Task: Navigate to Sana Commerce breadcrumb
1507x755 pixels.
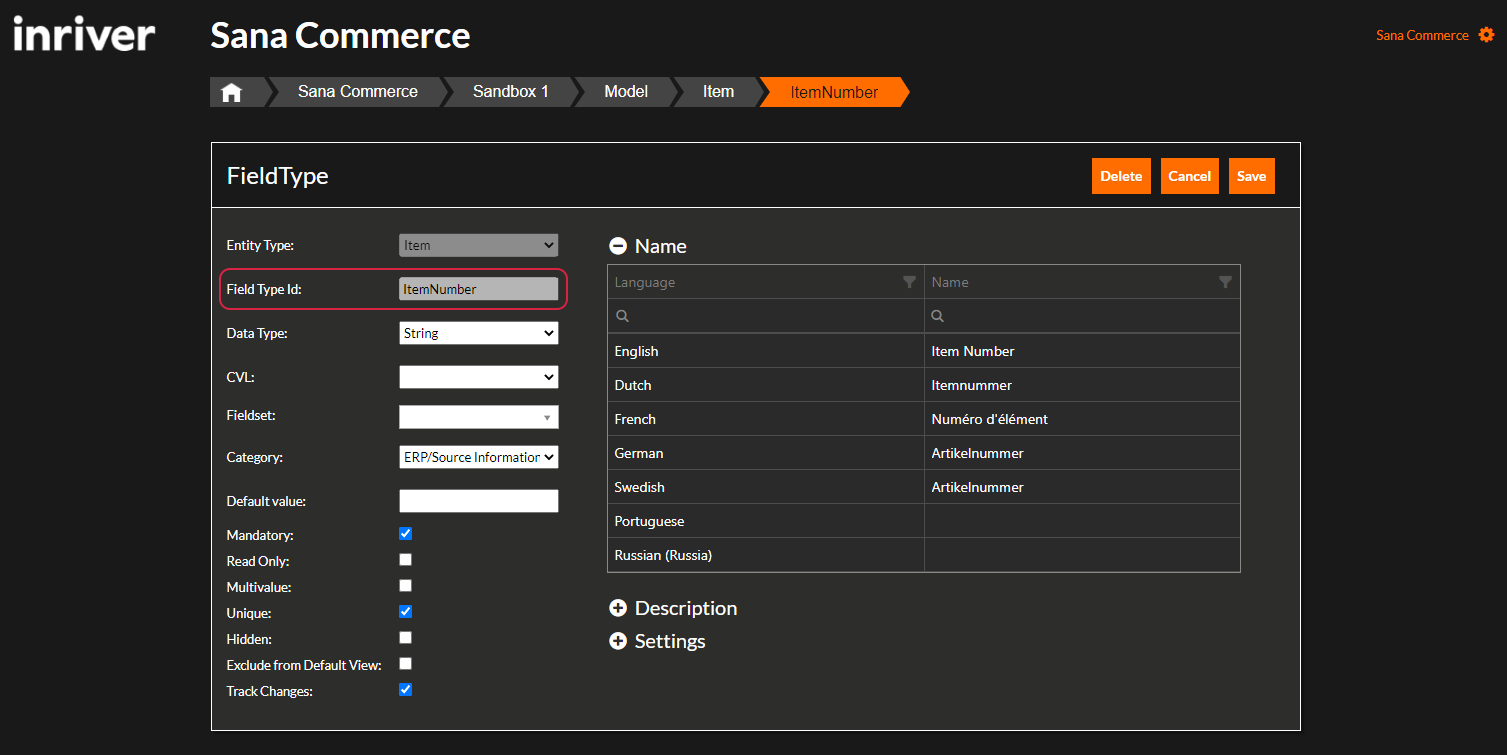Action: click(x=357, y=92)
